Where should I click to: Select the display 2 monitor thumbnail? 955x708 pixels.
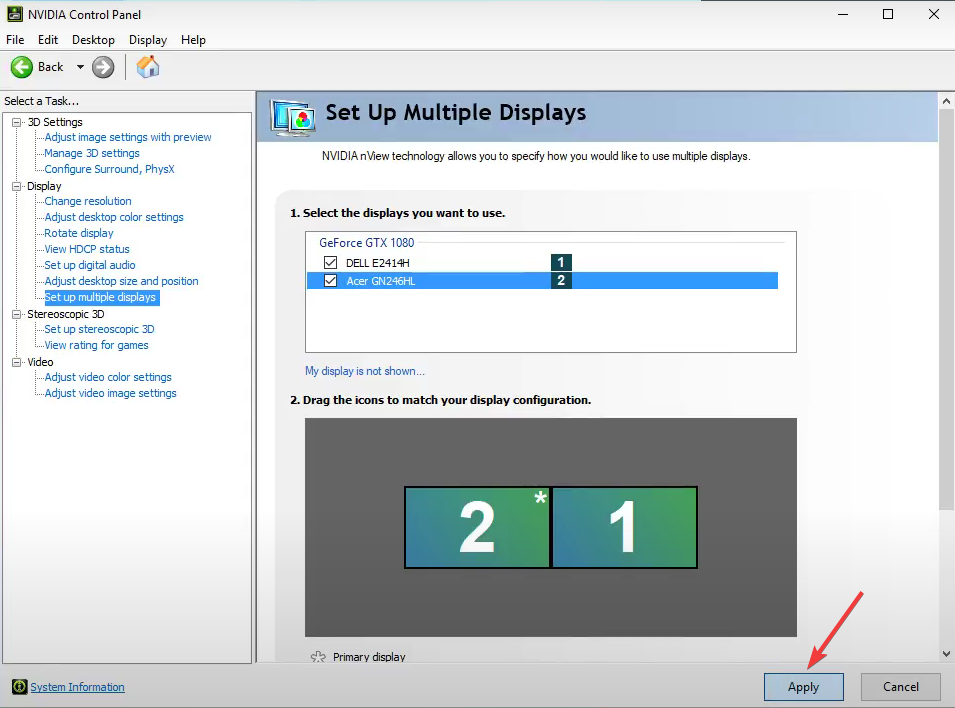point(478,528)
